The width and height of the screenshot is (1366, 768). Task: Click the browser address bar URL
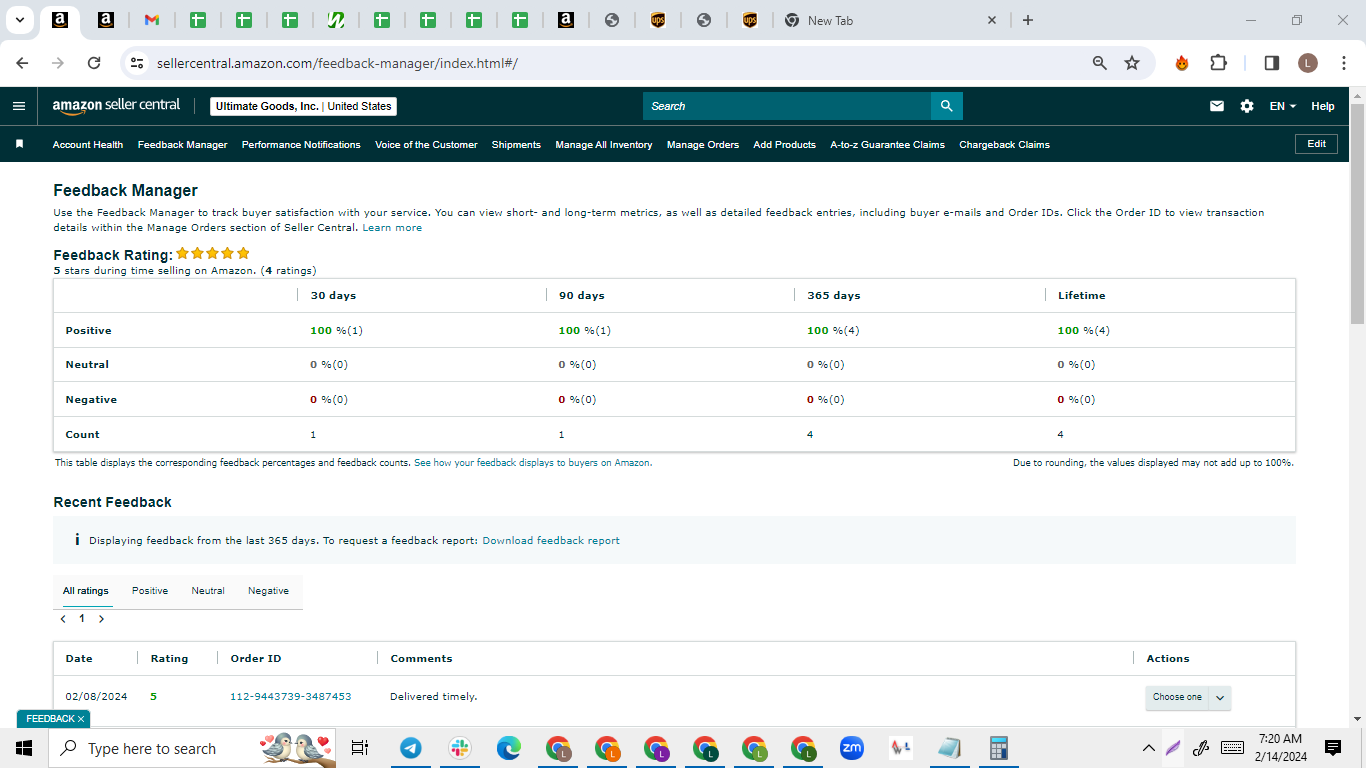(x=337, y=63)
